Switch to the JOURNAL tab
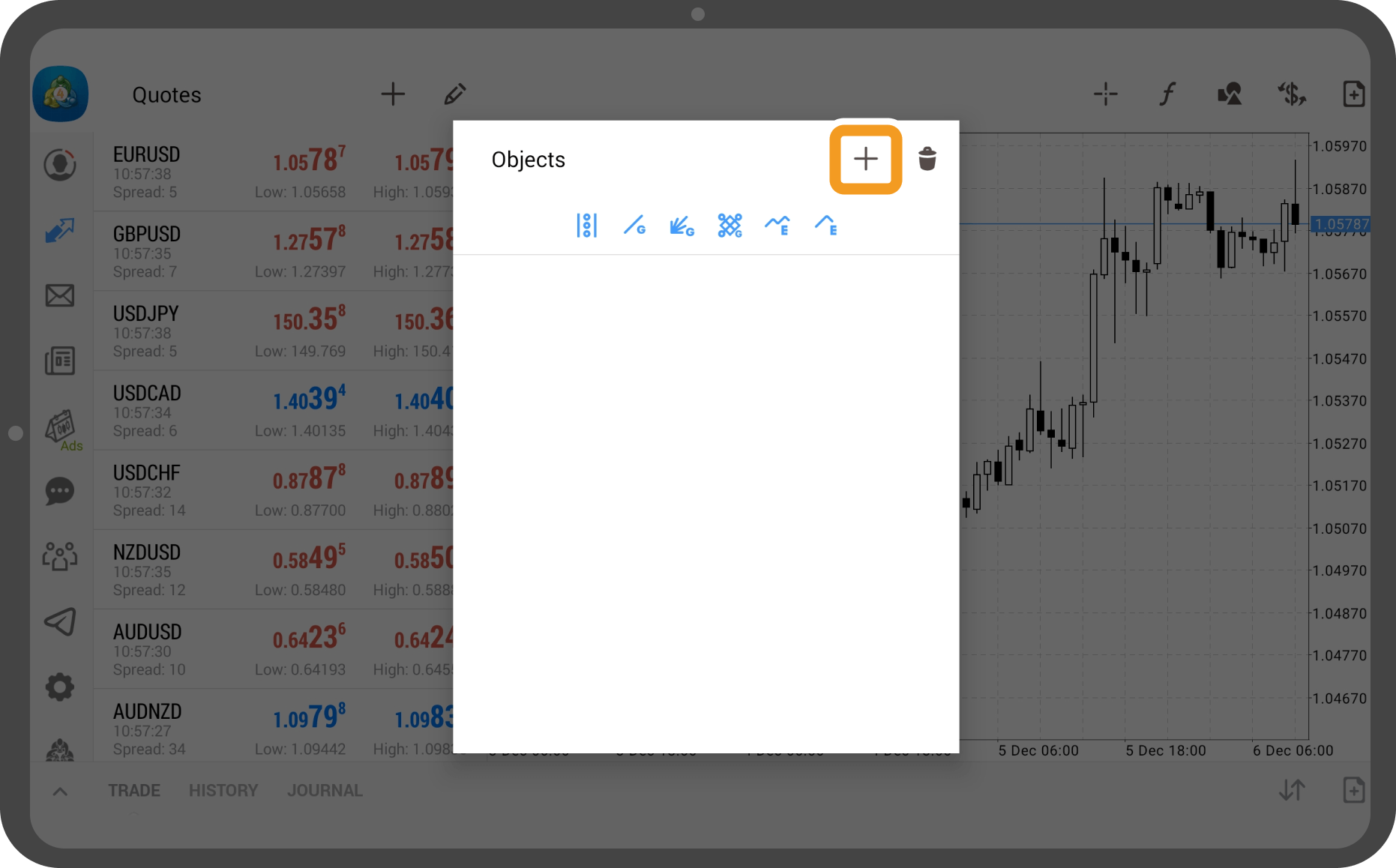1396x868 pixels. 325,791
